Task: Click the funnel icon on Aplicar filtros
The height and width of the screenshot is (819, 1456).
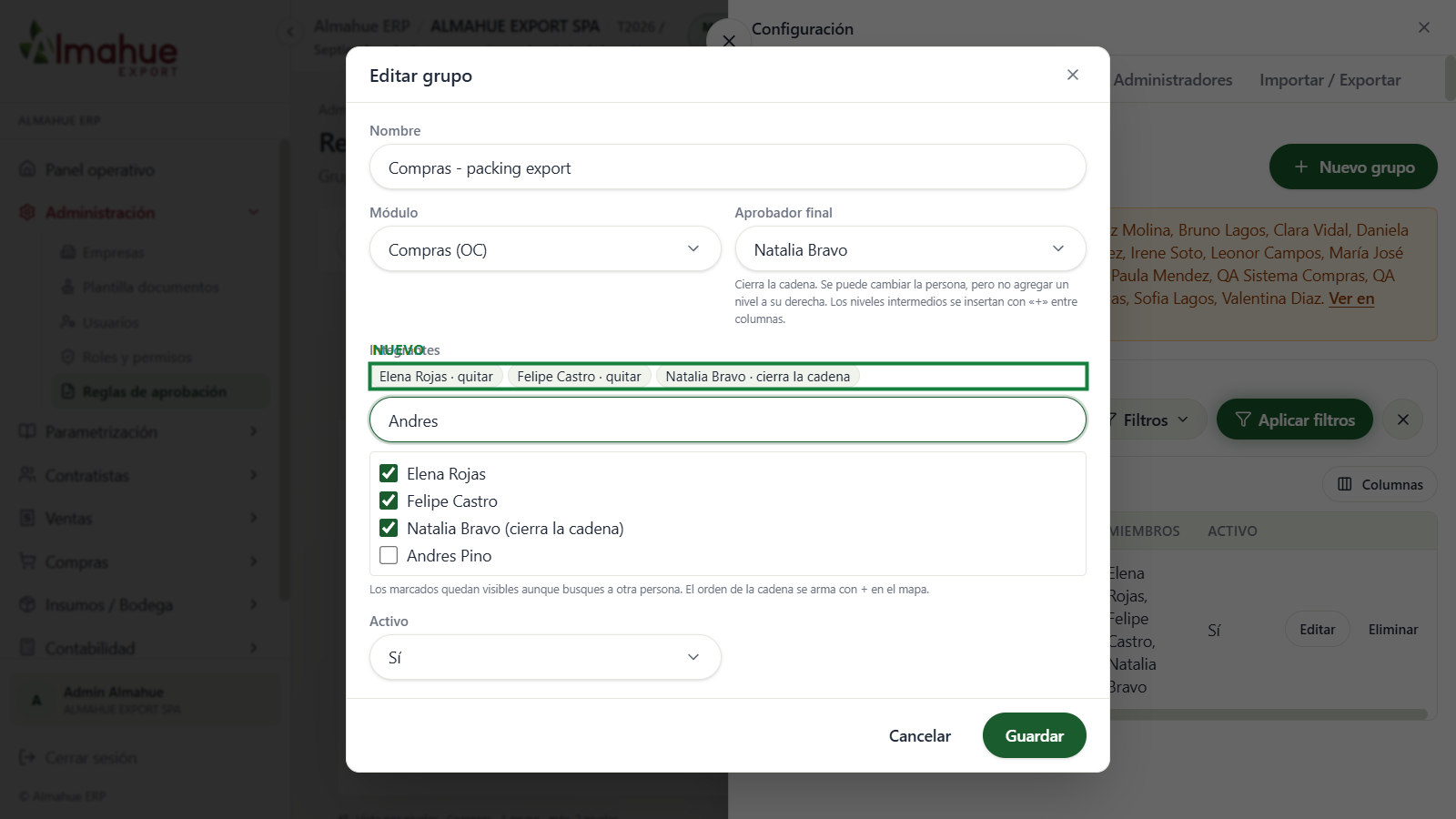Action: [x=1243, y=420]
